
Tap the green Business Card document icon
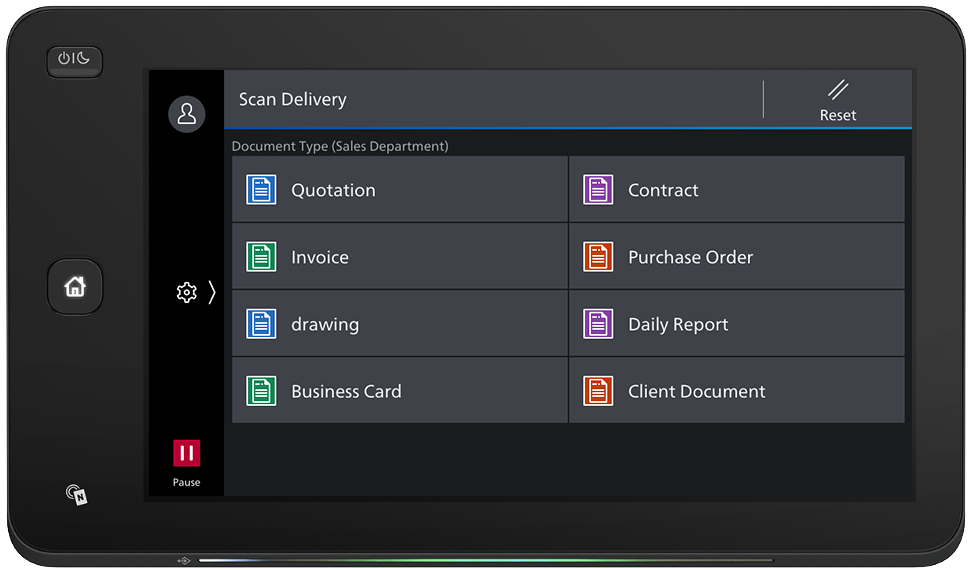[x=261, y=391]
